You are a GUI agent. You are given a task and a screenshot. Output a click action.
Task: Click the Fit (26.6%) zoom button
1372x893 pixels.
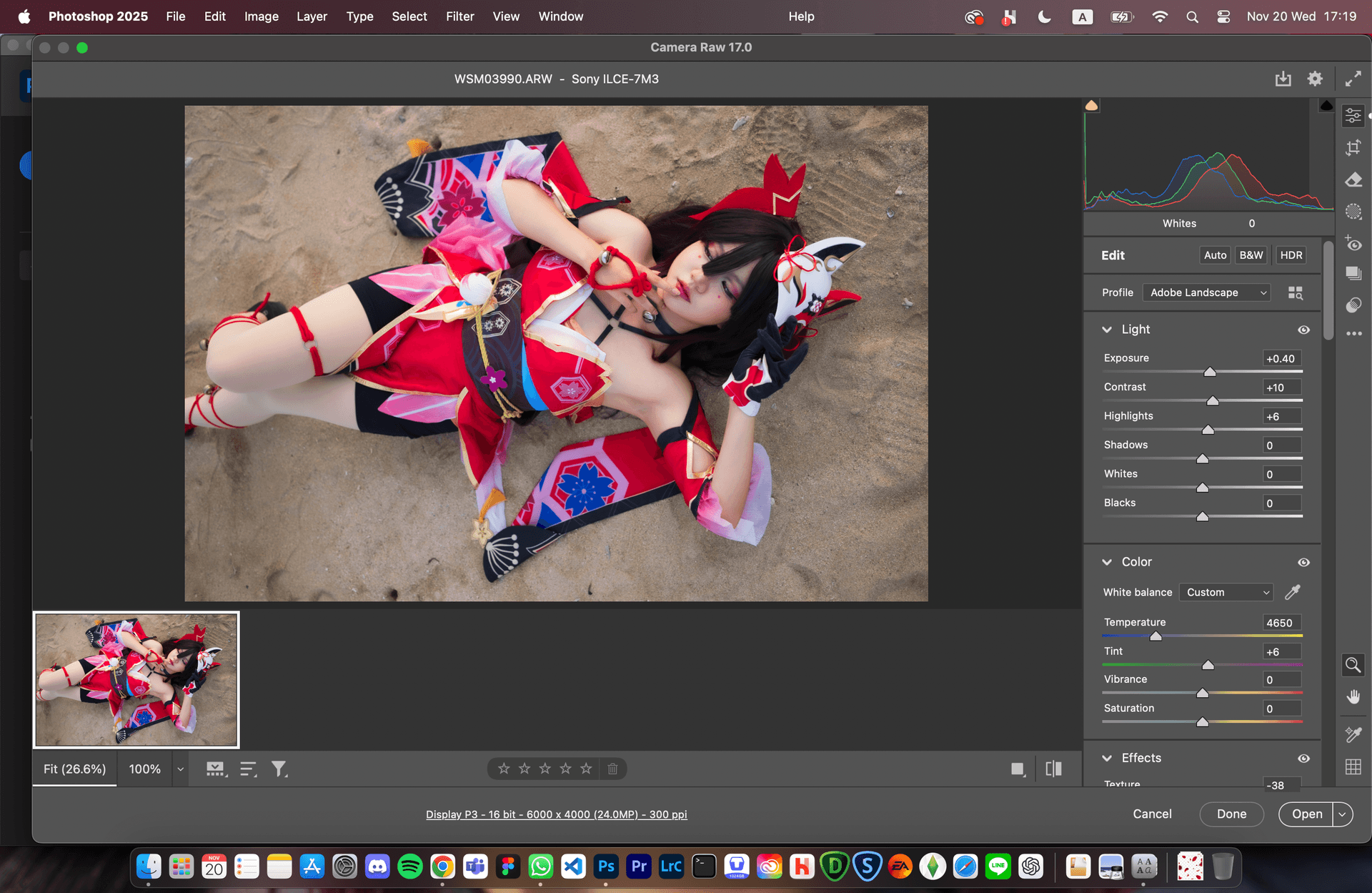tap(74, 769)
